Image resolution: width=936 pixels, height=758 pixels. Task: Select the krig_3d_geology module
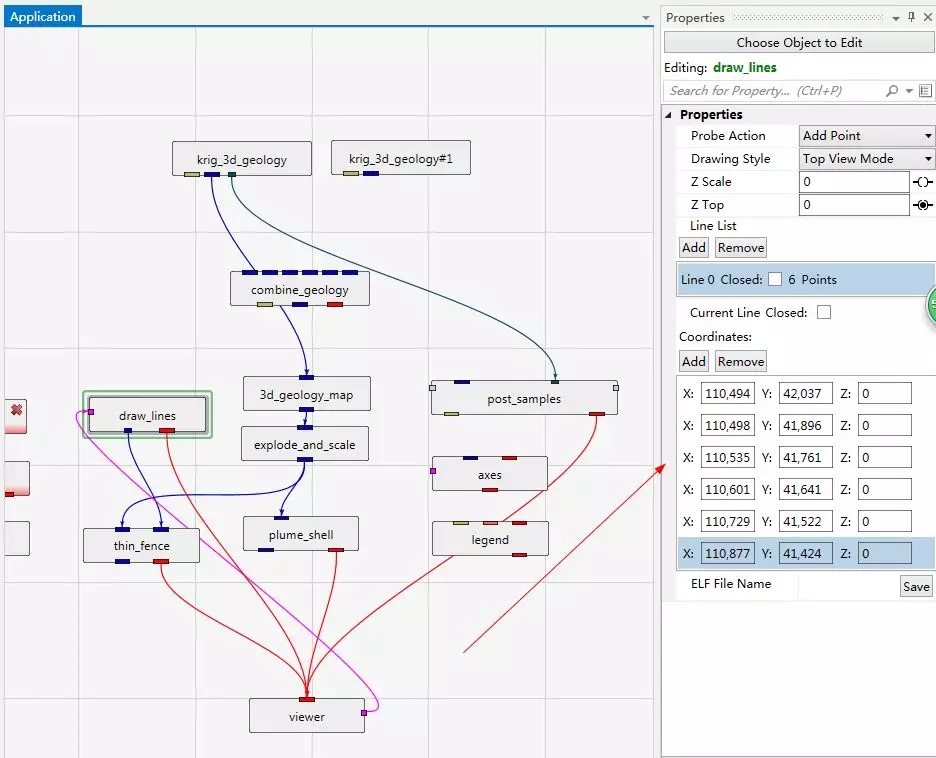pos(242,159)
